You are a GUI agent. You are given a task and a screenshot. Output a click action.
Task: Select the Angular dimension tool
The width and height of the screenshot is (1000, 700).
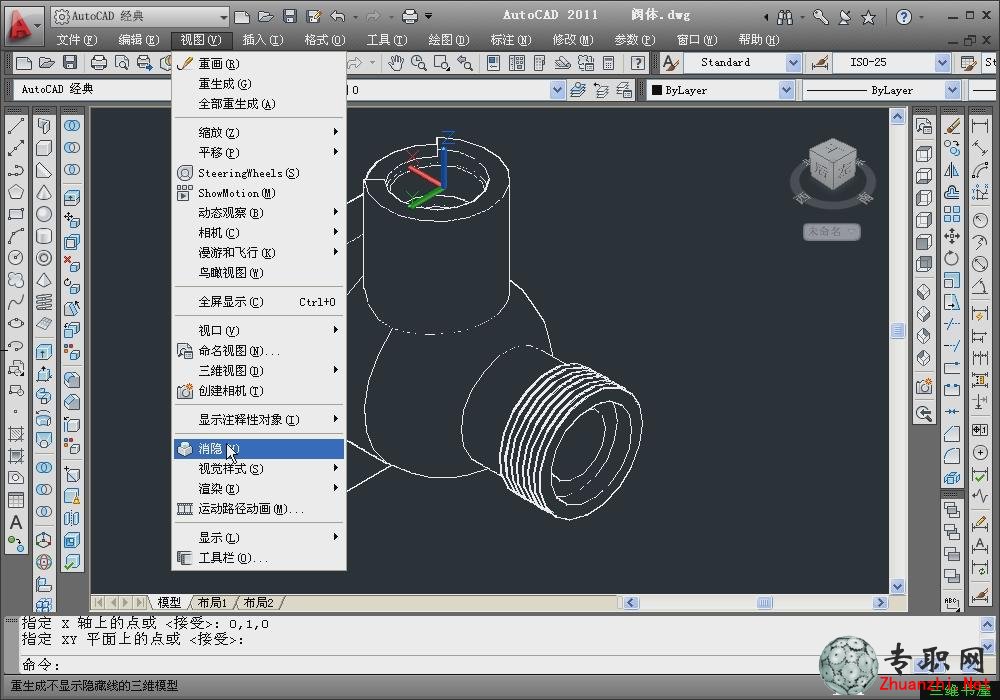980,286
